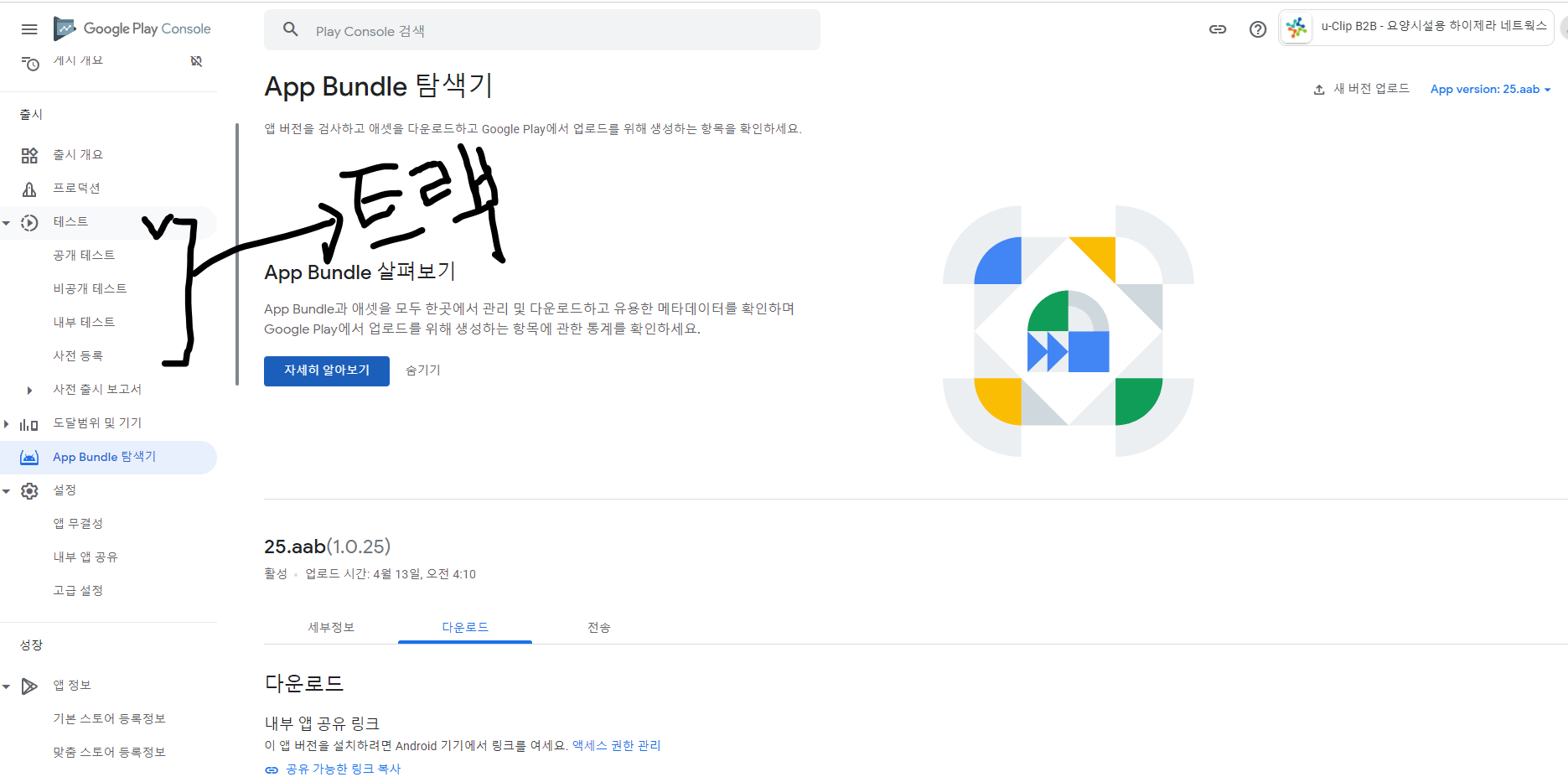1568x777 pixels.
Task: Click the '내부 앱 공유 링크' heading
Action: 323,723
